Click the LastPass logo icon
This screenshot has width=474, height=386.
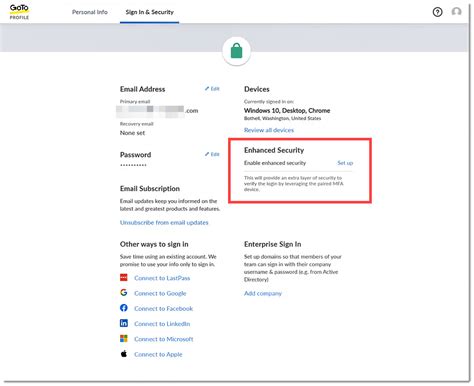[x=124, y=278]
